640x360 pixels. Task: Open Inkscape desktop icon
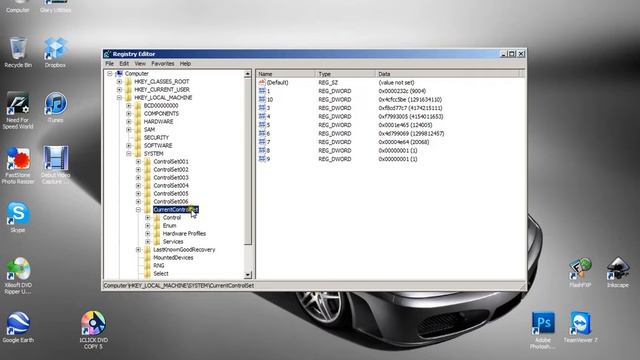click(x=618, y=272)
